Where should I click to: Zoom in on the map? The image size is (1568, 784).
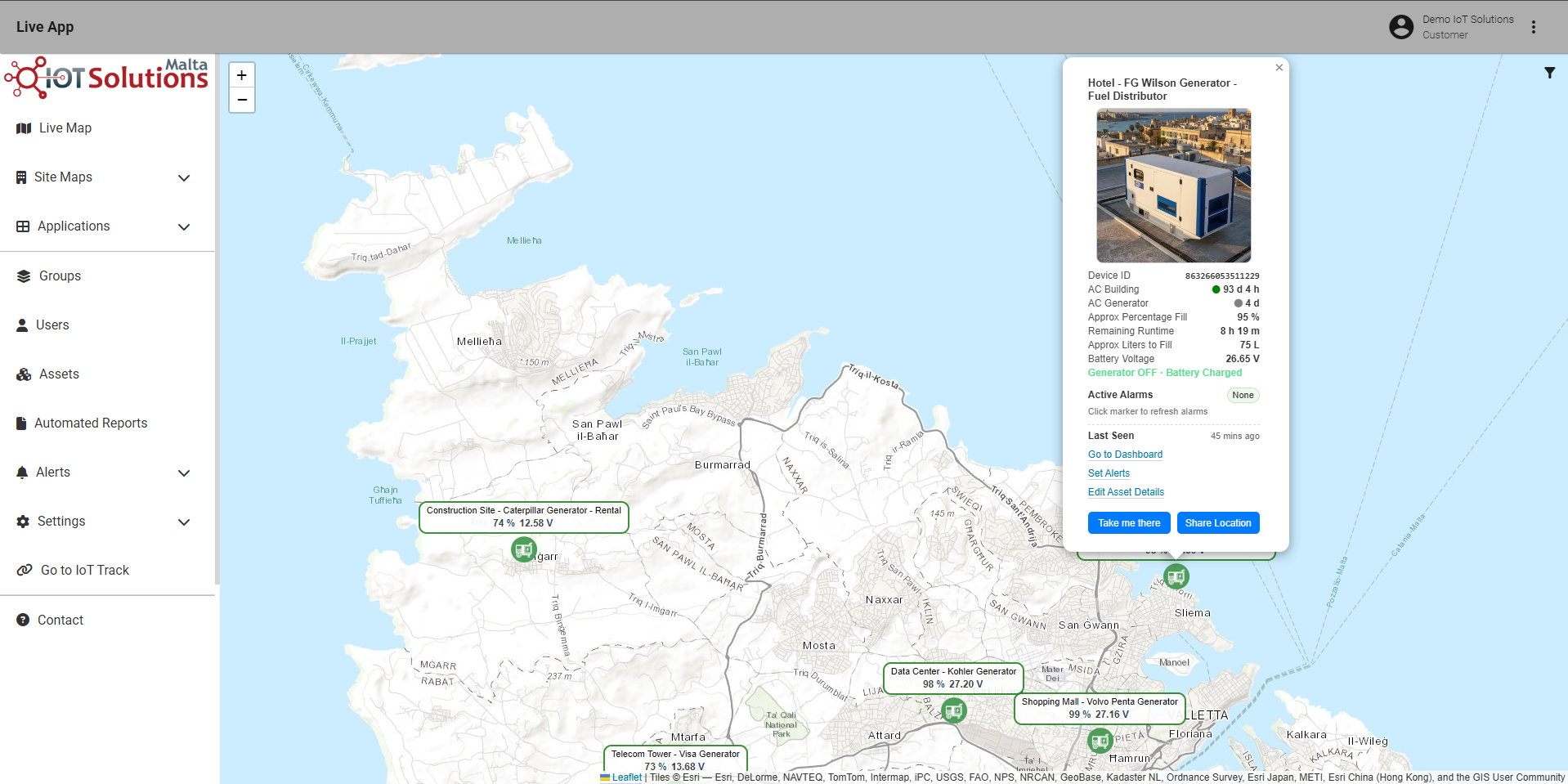242,75
